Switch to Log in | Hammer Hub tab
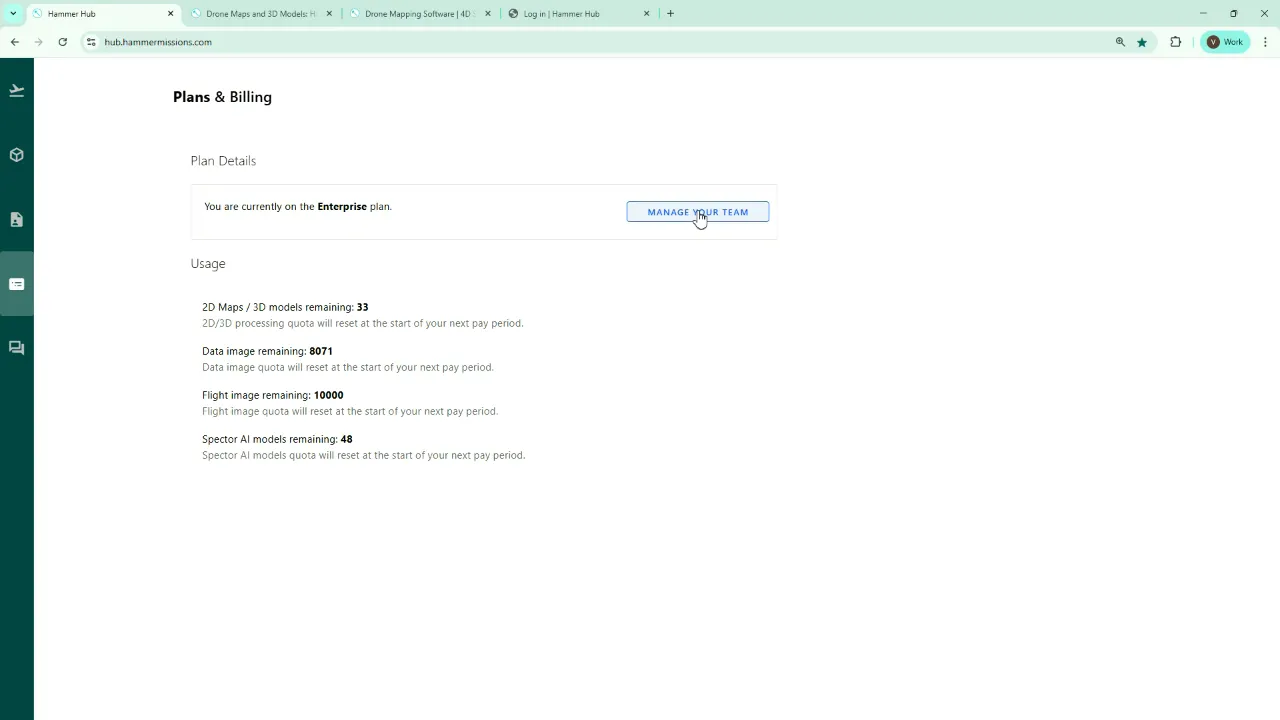 click(x=578, y=14)
